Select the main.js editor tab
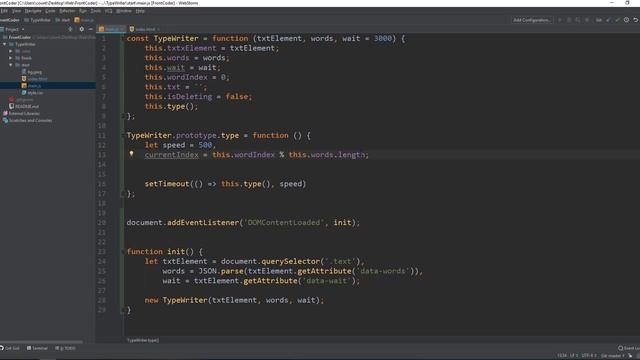 [x=110, y=29]
